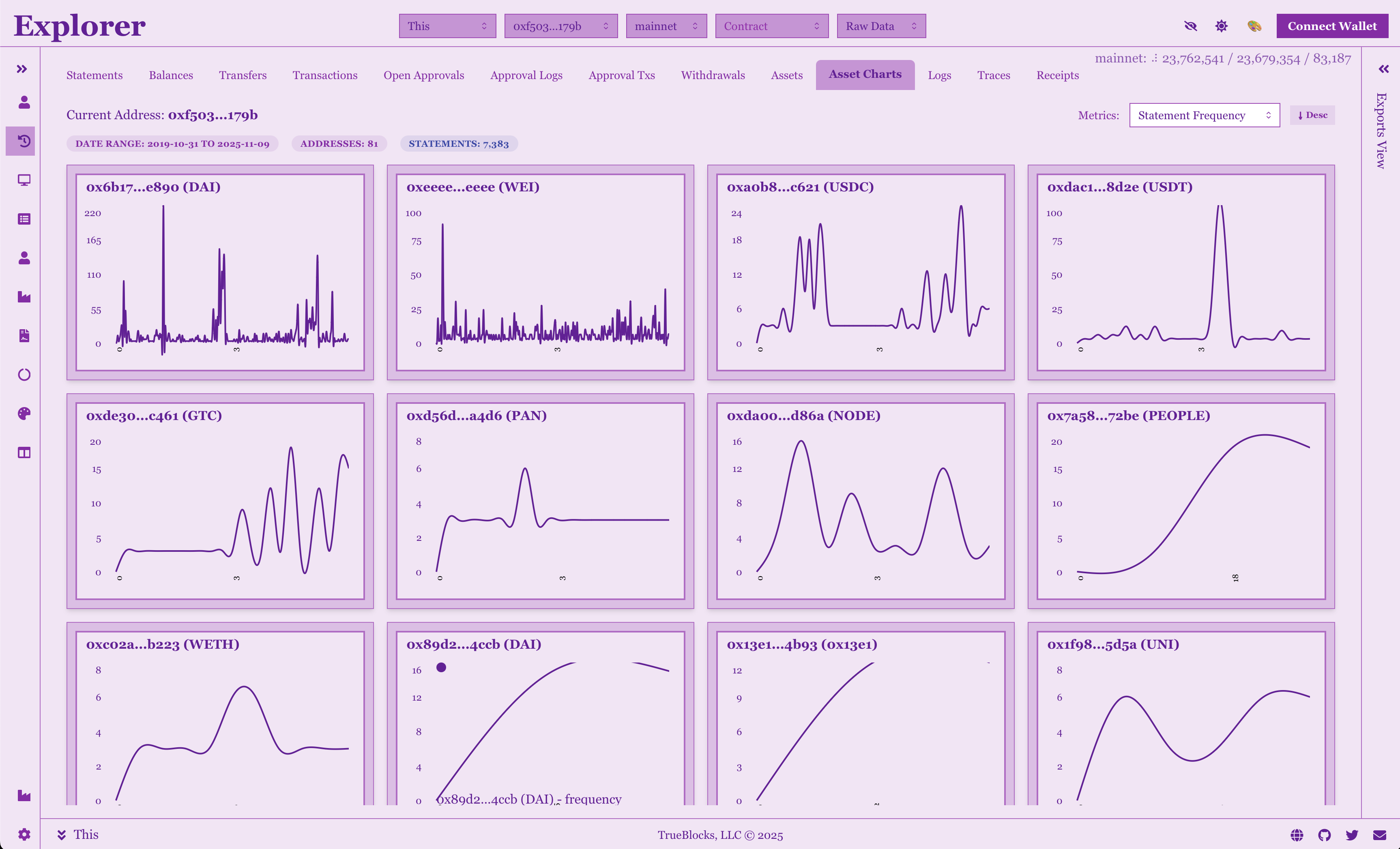Open the contract document sidebar icon

coord(24,336)
